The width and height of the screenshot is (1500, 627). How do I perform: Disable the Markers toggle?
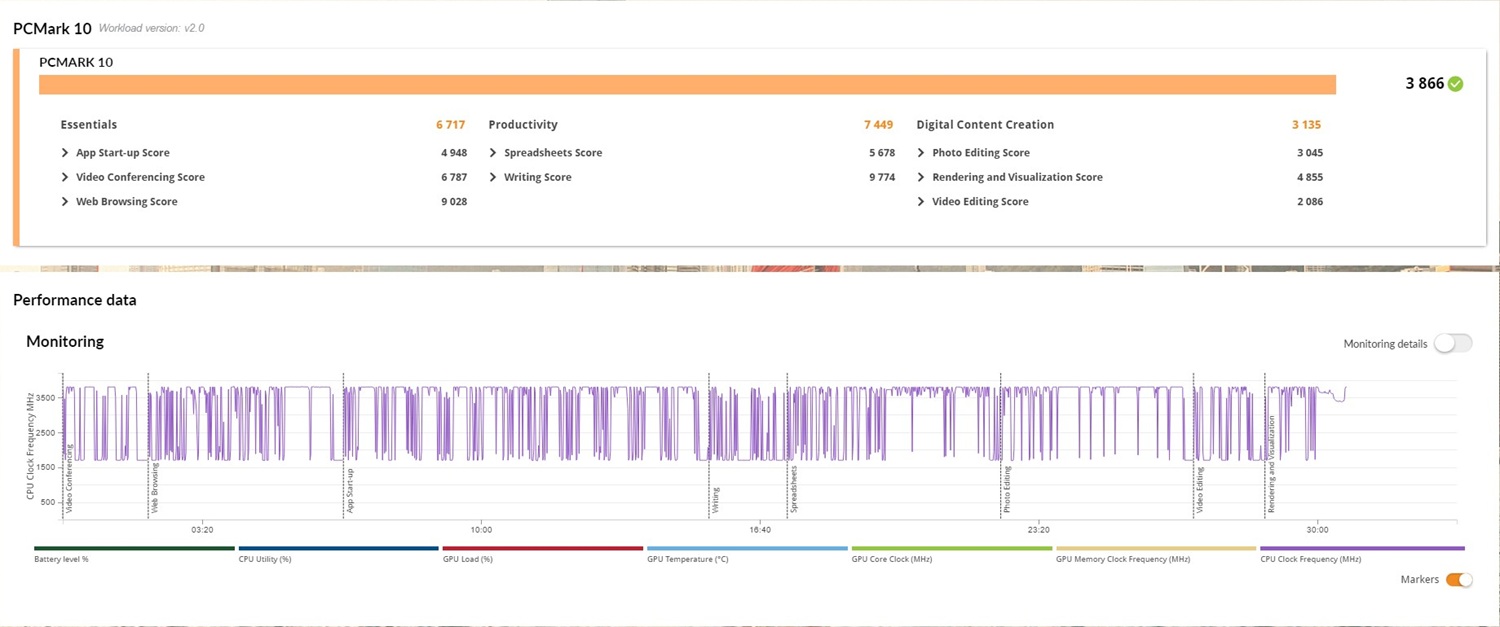[1459, 580]
